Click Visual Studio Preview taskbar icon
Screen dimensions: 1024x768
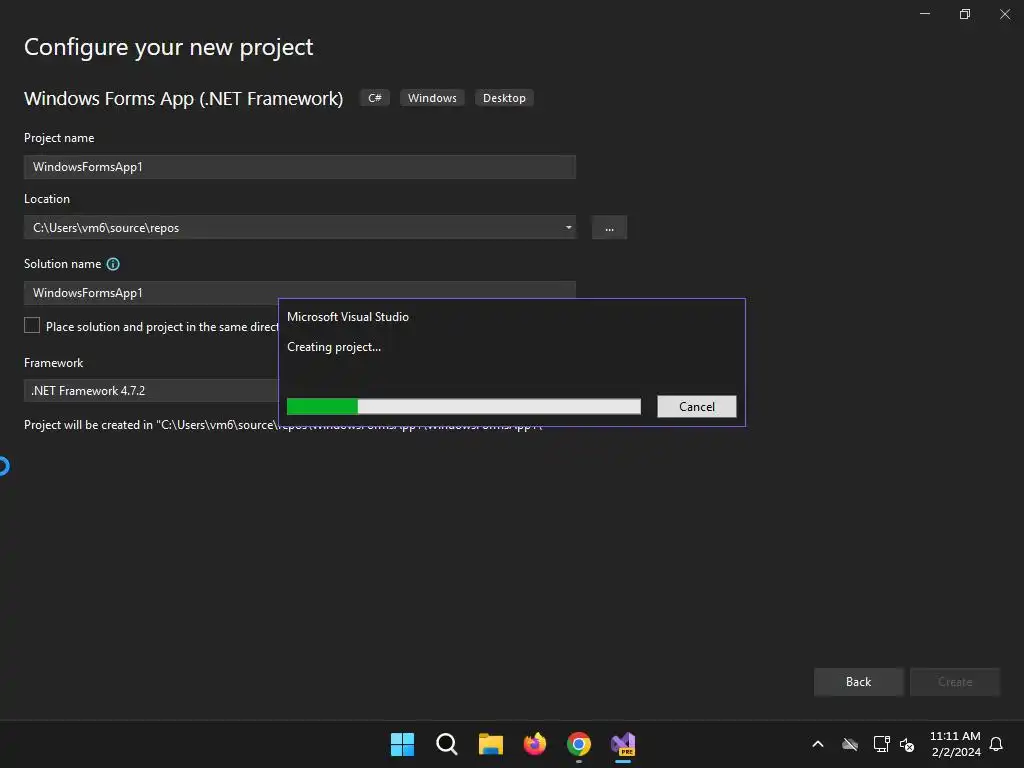pyautogui.click(x=623, y=744)
